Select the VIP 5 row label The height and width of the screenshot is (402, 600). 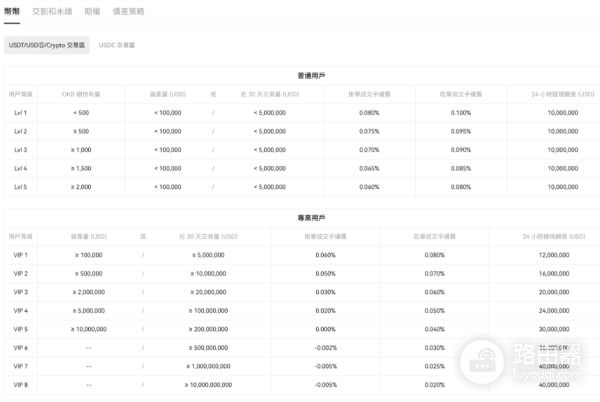21,329
